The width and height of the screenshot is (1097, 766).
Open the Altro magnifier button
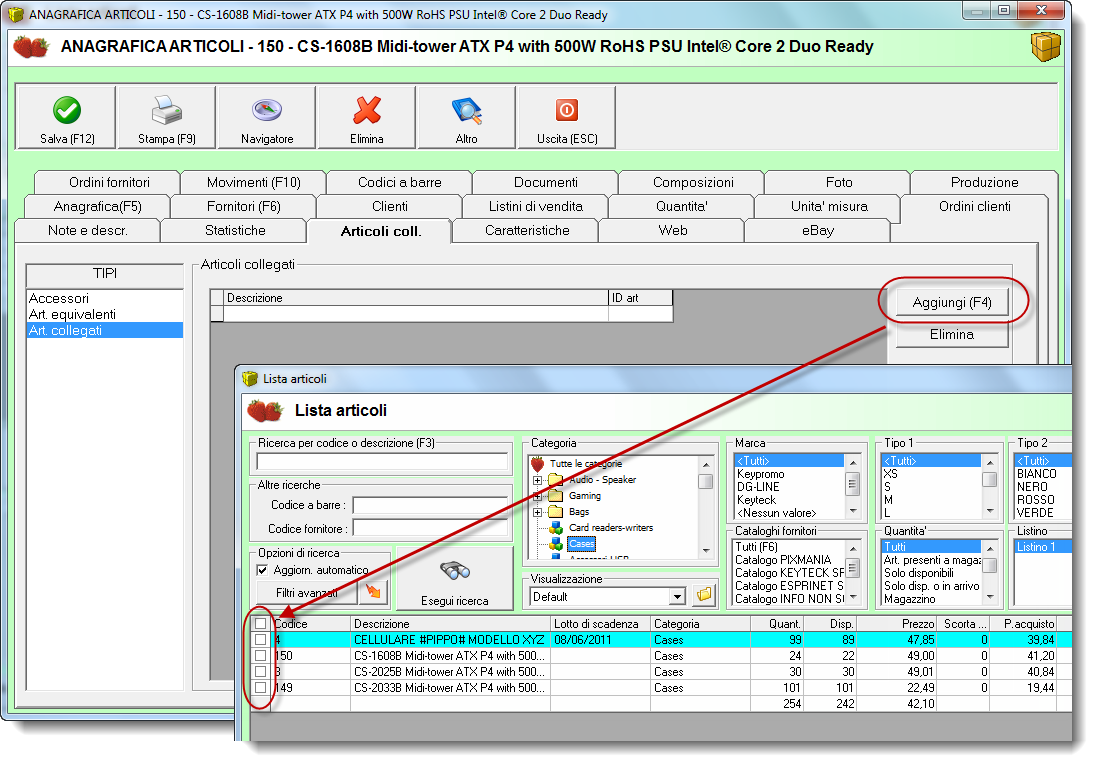[x=467, y=117]
